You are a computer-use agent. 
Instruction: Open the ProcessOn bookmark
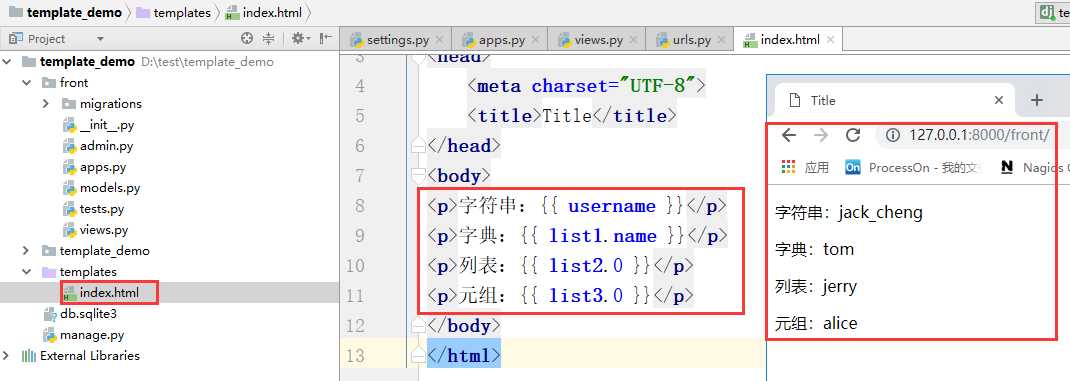912,167
